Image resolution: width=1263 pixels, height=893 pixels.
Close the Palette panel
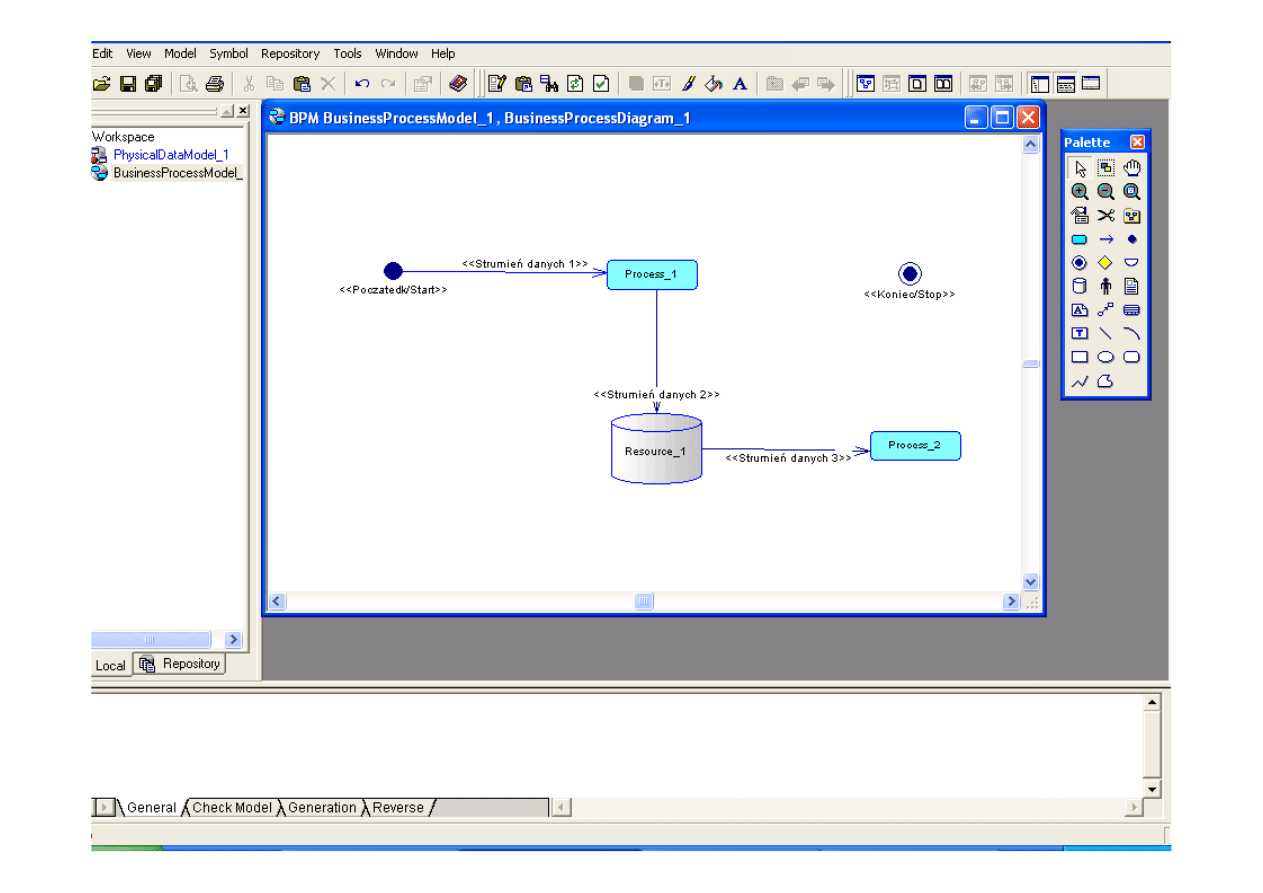pyautogui.click(x=1137, y=142)
